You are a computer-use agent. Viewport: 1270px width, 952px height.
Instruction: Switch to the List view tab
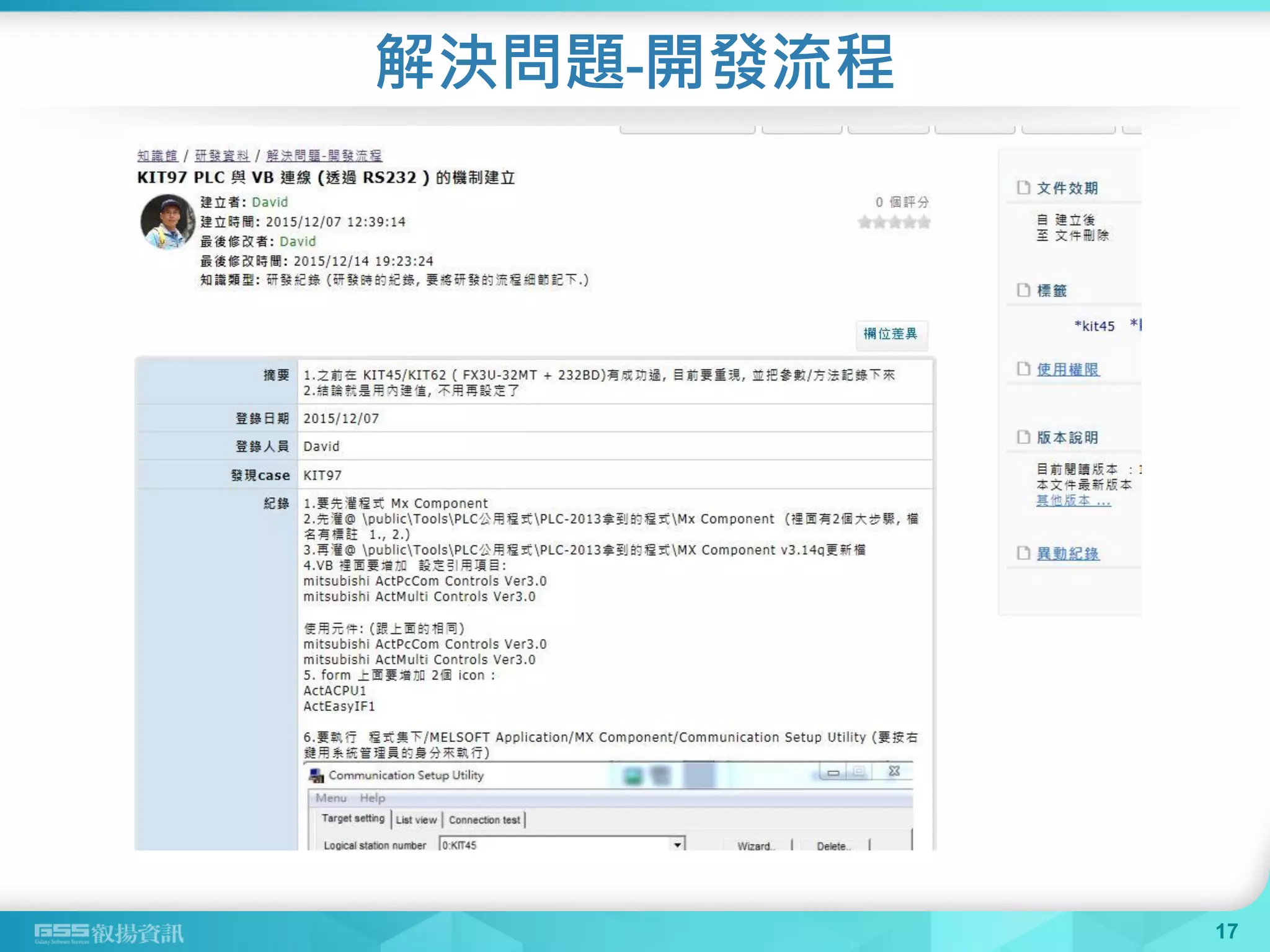(416, 820)
